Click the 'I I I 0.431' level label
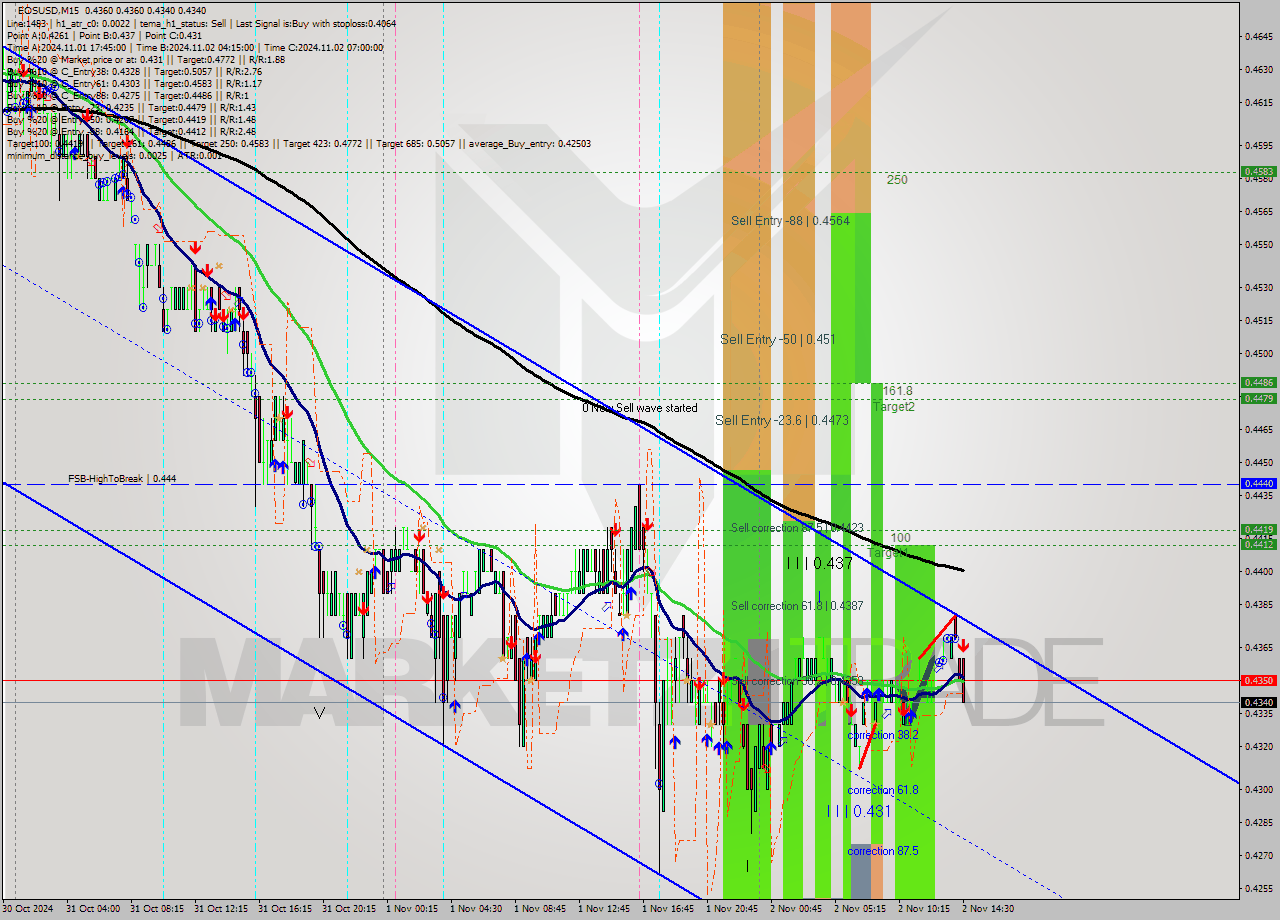Viewport: 1280px width, 920px height. pos(858,811)
